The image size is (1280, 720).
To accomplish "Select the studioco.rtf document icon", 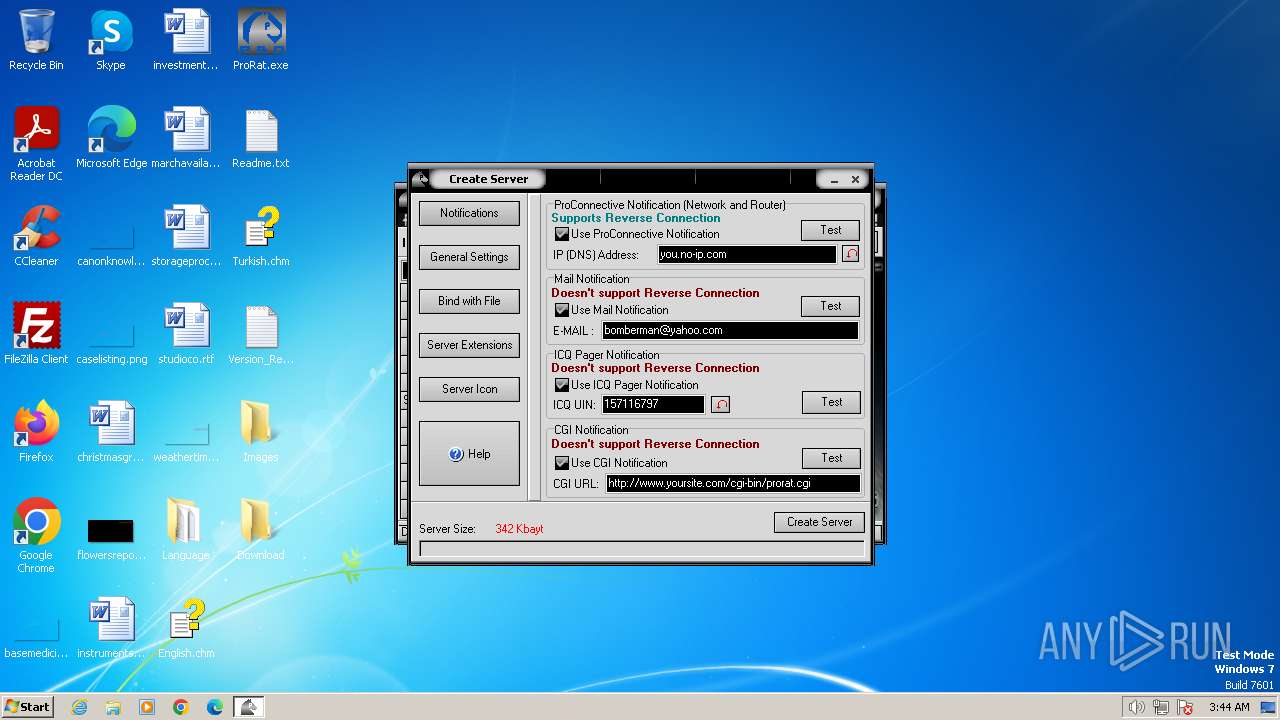I will (186, 334).
